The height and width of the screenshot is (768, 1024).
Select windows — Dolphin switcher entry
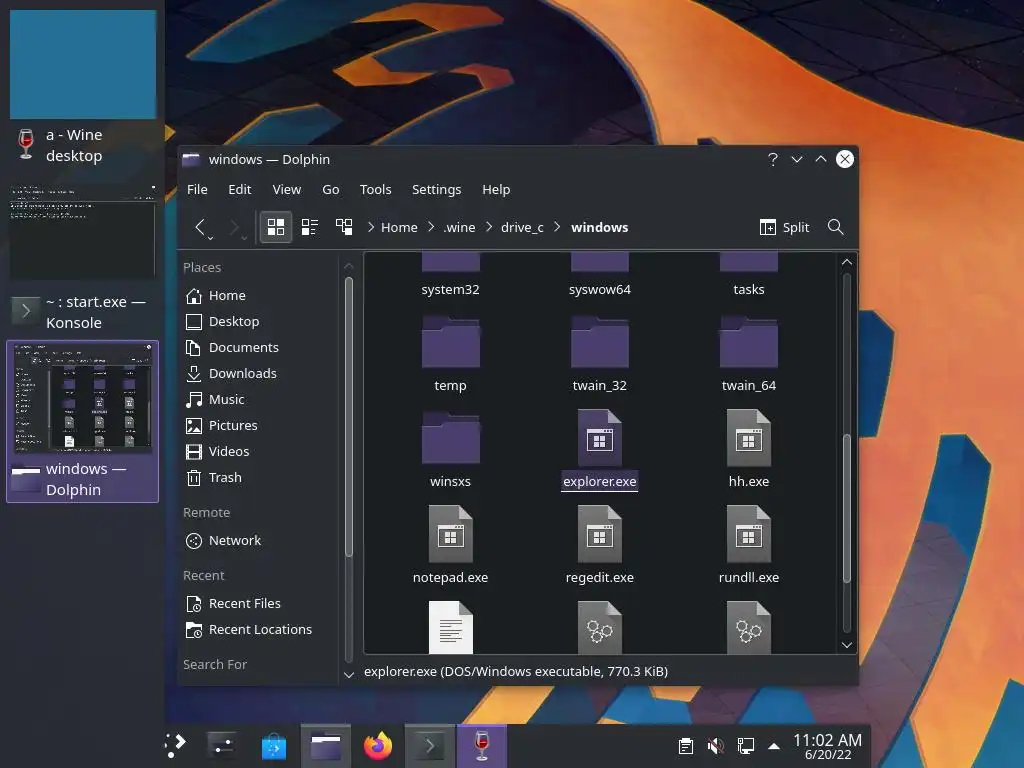tap(82, 421)
